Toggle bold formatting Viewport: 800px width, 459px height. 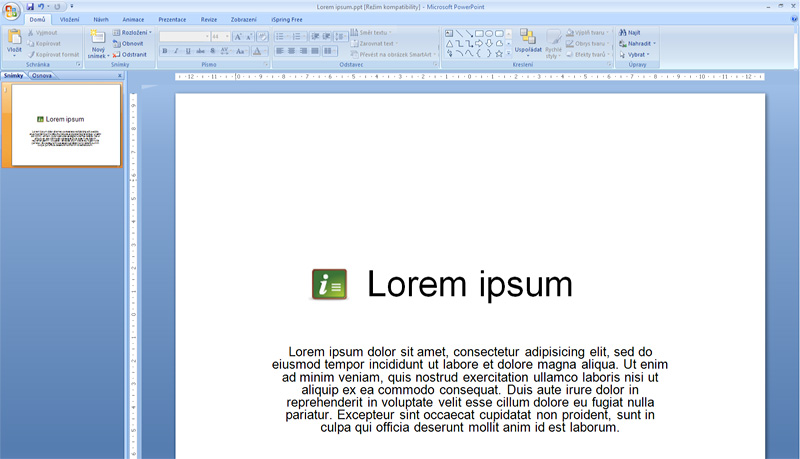pyautogui.click(x=165, y=51)
